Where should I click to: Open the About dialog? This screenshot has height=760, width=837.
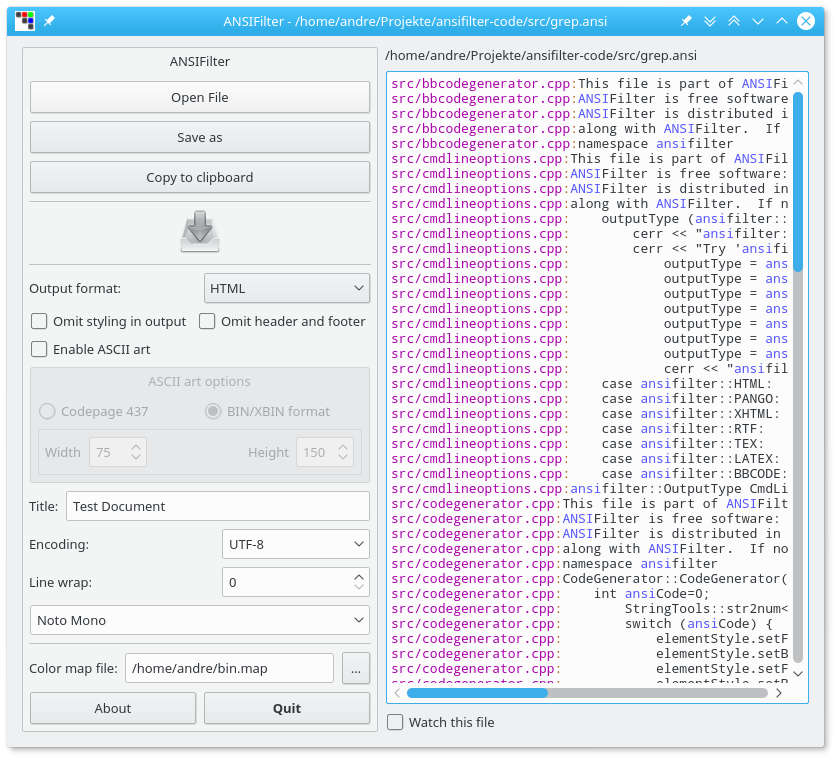pyautogui.click(x=113, y=708)
